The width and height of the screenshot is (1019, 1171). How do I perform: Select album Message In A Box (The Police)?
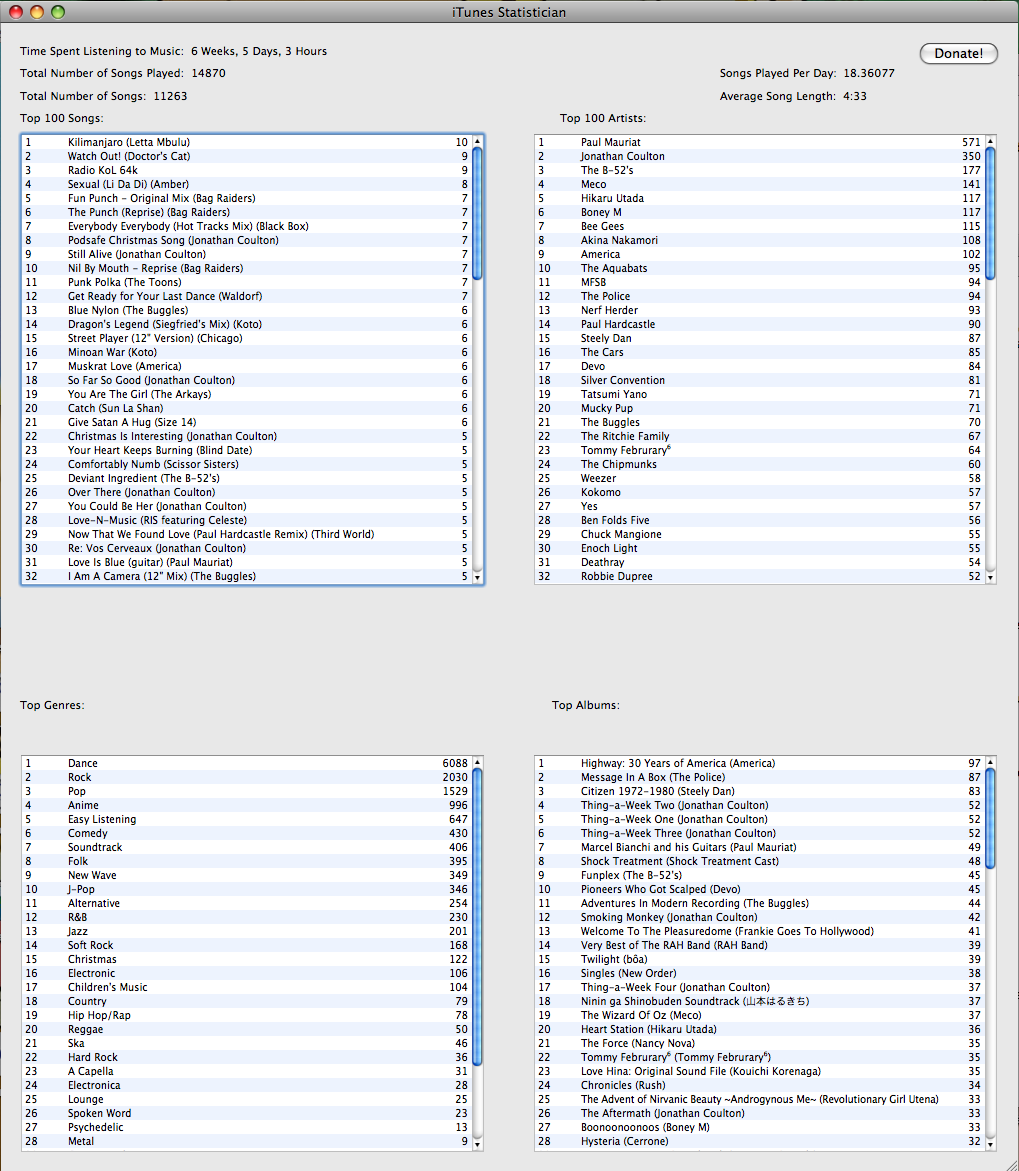pyautogui.click(x=760, y=777)
